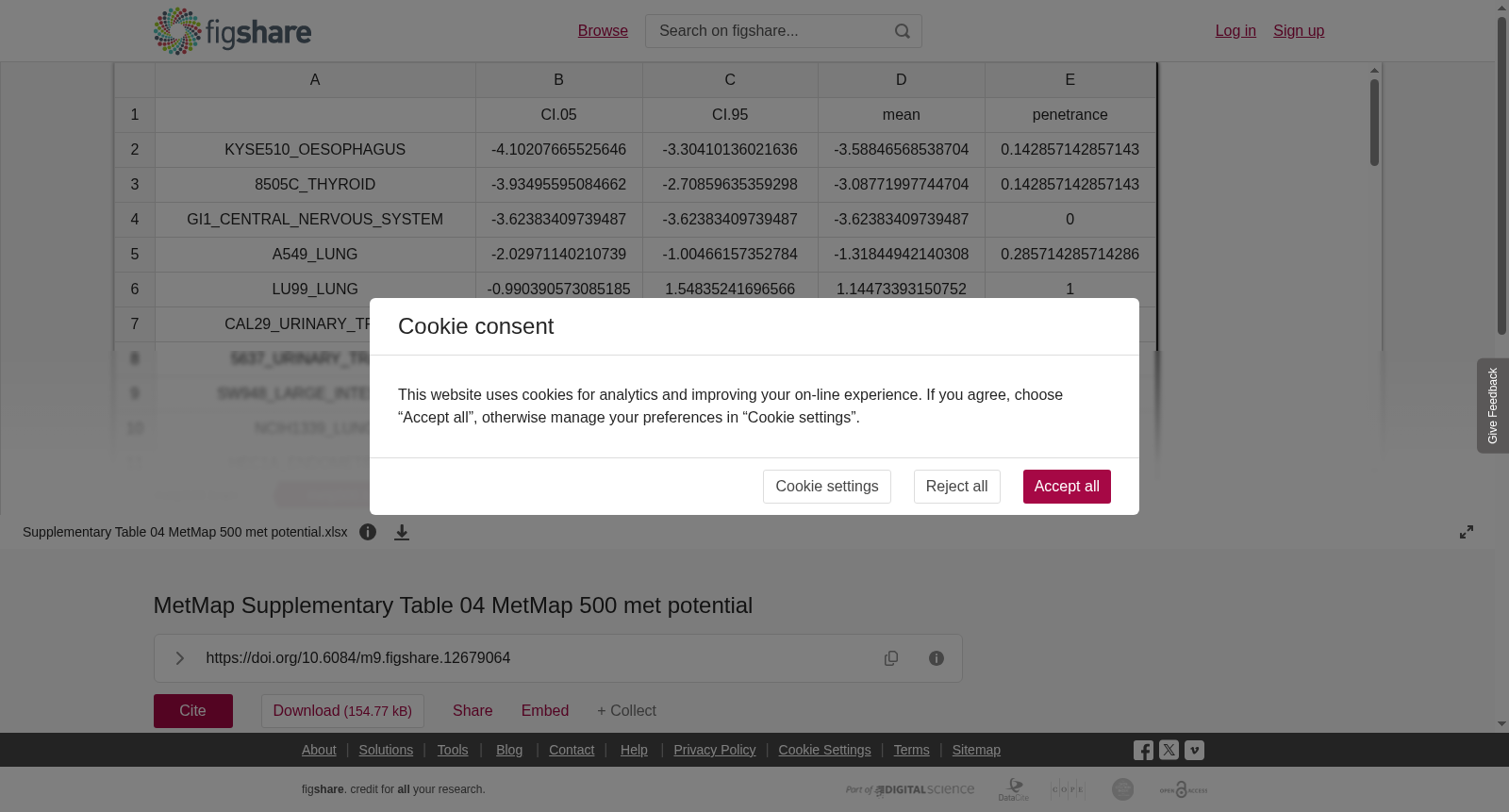Open Contact in the footer
The width and height of the screenshot is (1509, 812).
coord(572,750)
